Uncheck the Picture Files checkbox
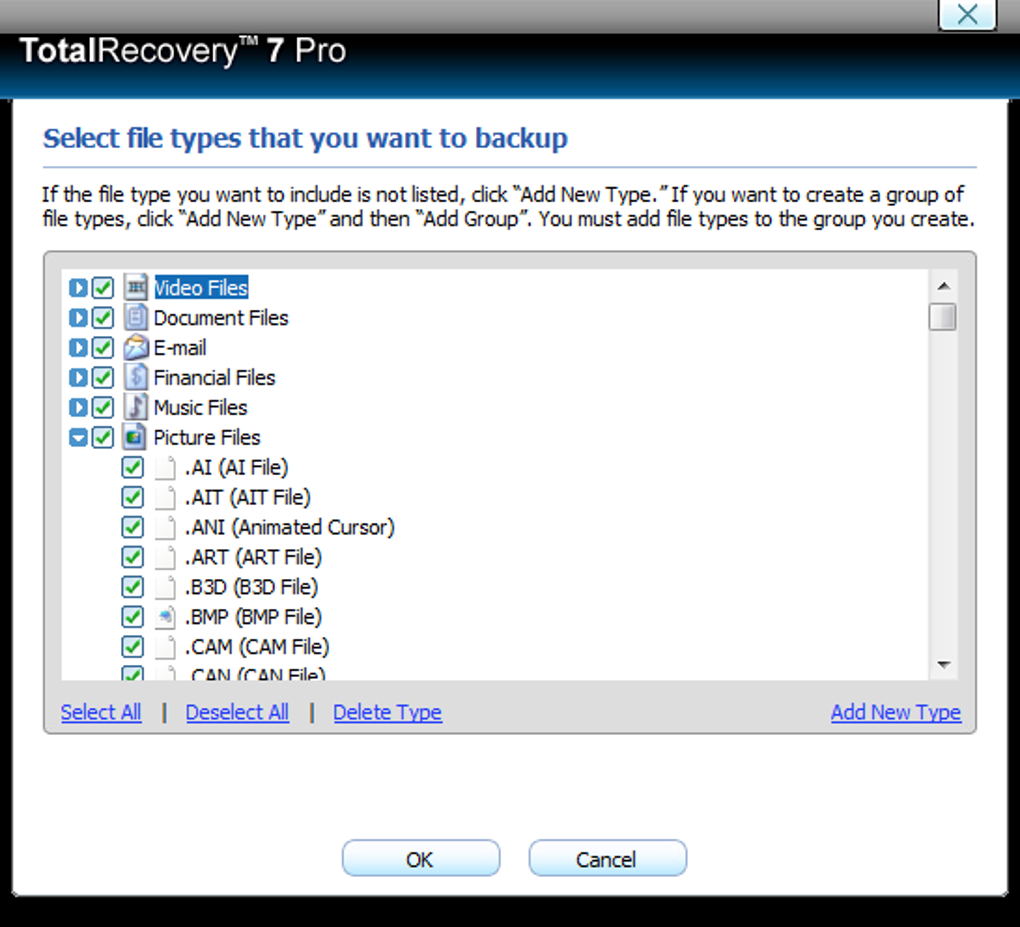The width and height of the screenshot is (1020, 927). point(102,437)
